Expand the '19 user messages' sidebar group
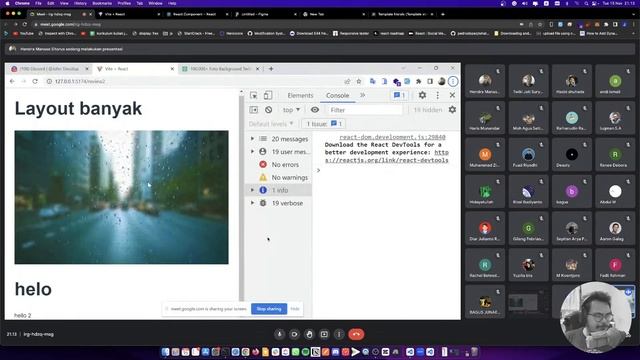The image size is (640, 360). click(x=252, y=151)
